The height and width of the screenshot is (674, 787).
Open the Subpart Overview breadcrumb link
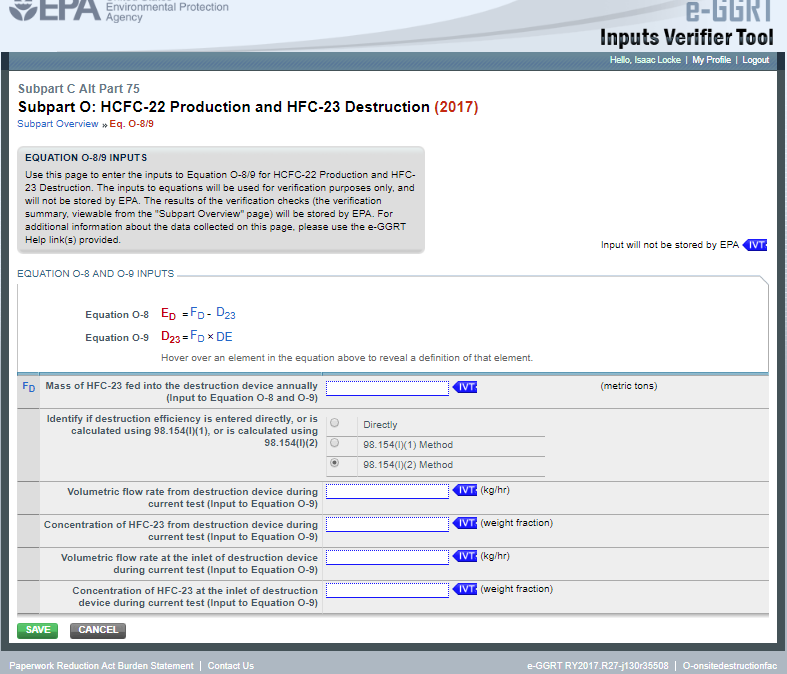58,124
